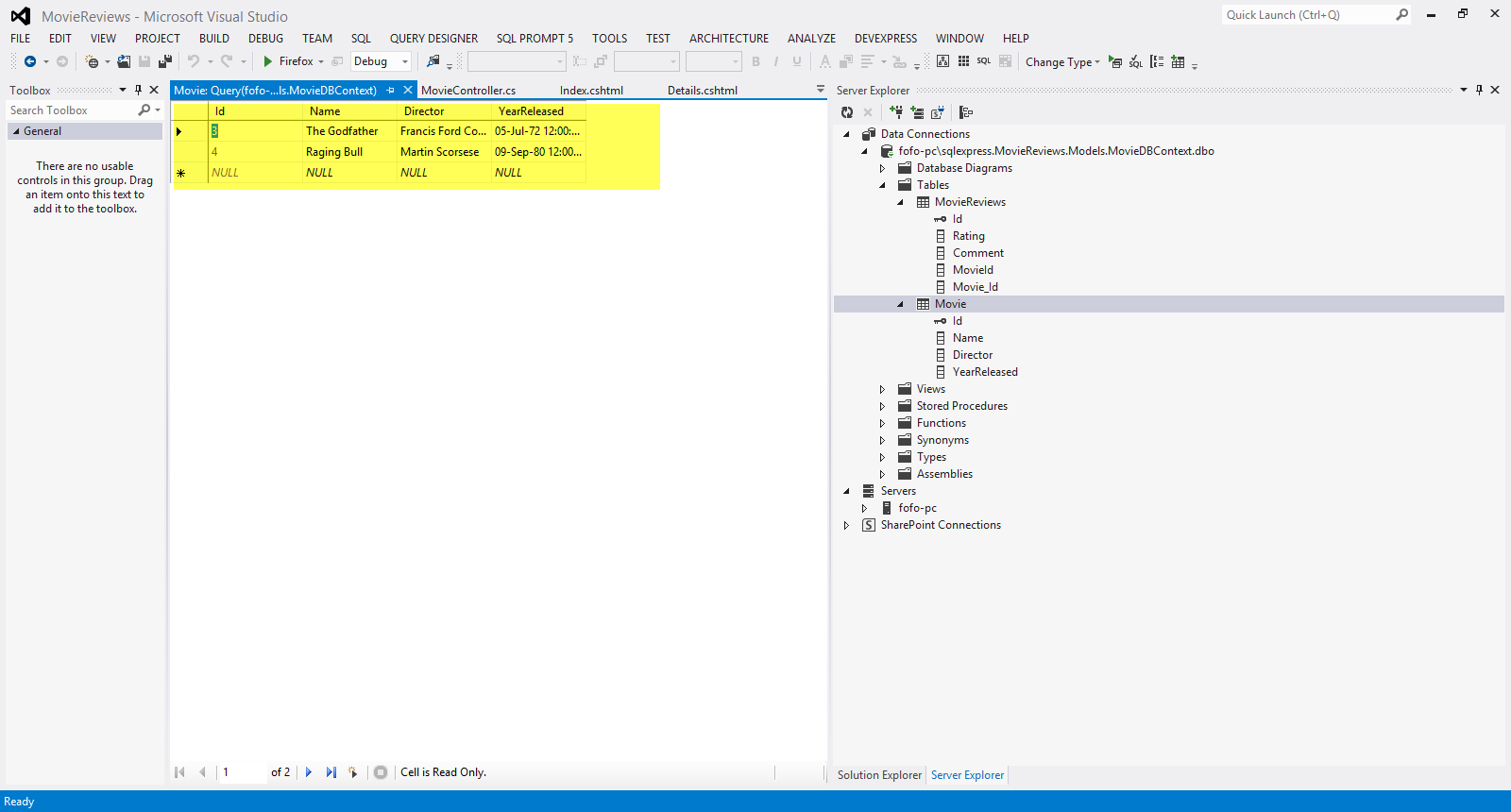Toggle the SQL pane icon
The width and height of the screenshot is (1511, 812).
984,61
